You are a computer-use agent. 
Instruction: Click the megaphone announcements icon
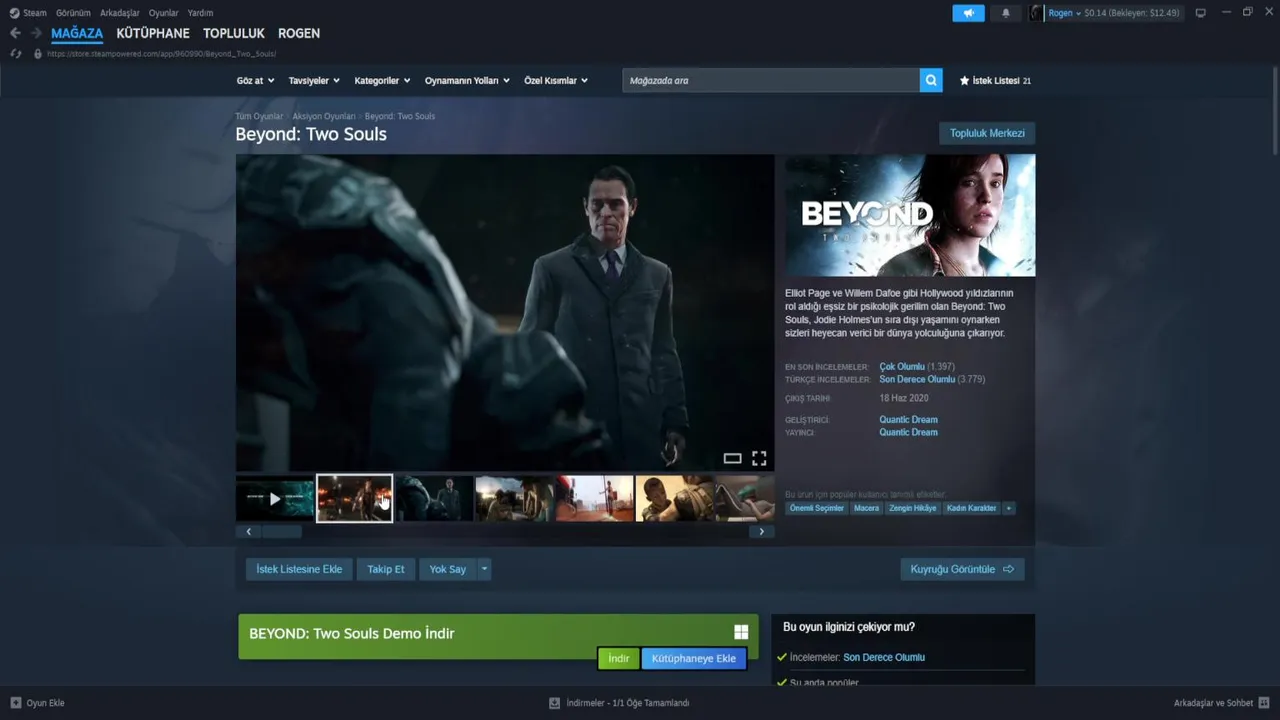coord(968,13)
